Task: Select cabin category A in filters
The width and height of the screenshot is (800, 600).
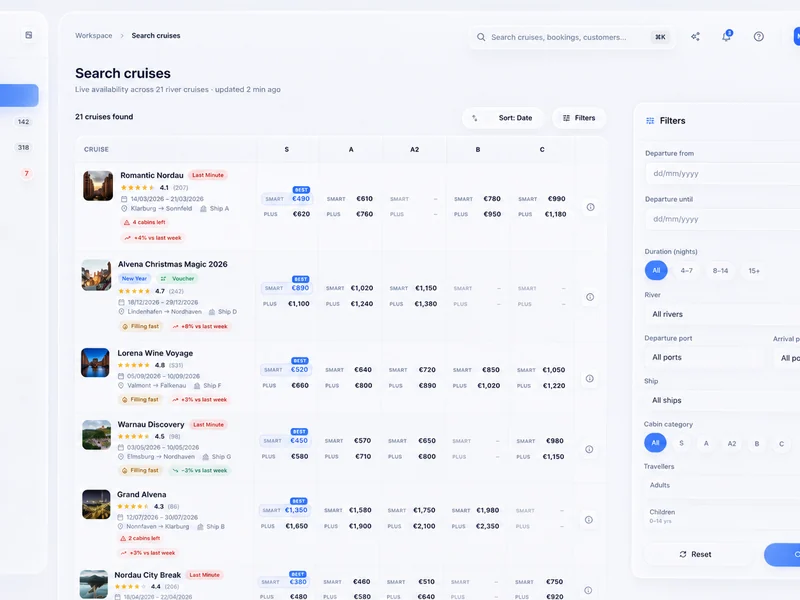Action: 706,443
